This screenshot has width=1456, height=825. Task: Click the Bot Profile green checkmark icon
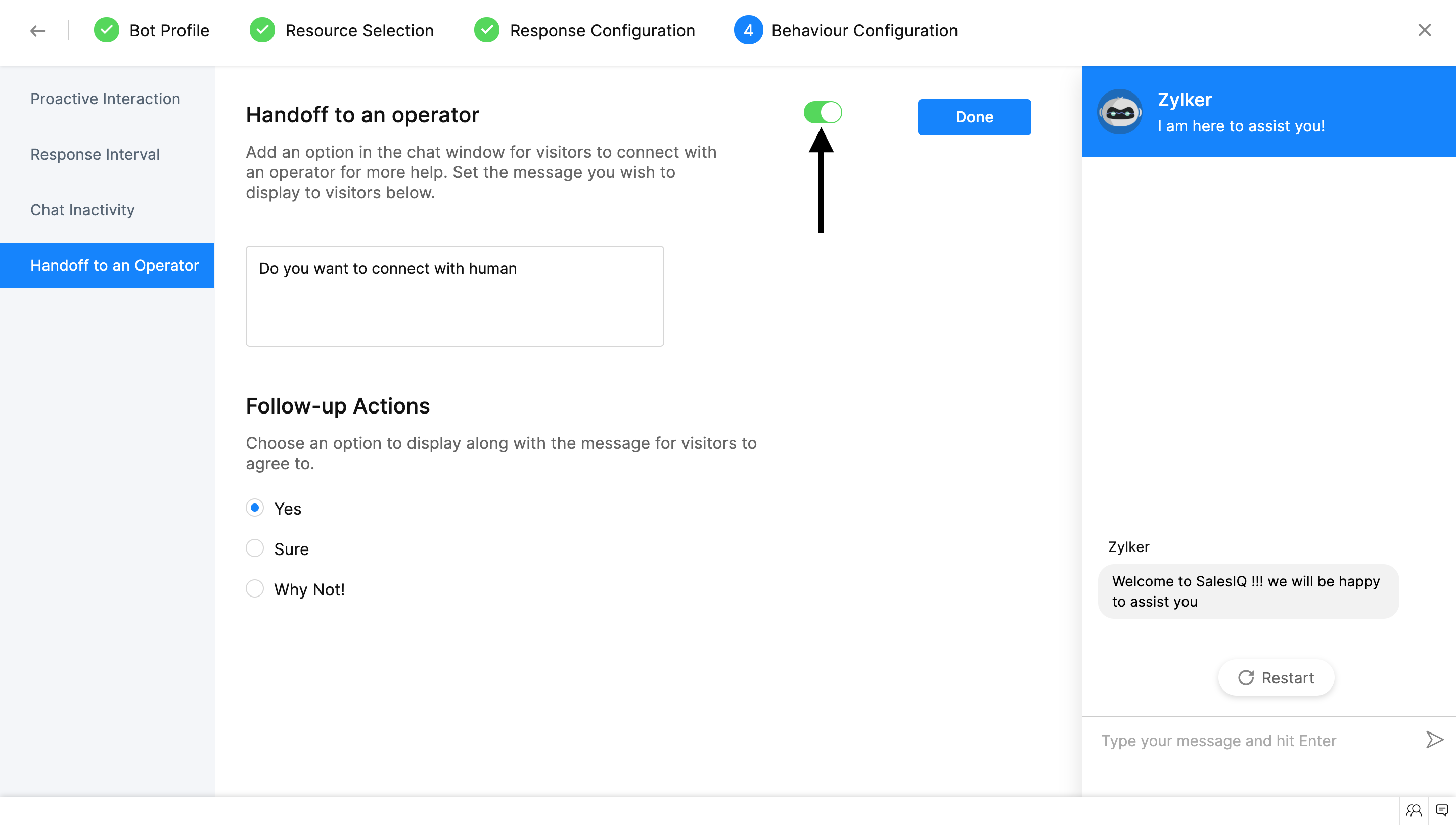[x=107, y=31]
